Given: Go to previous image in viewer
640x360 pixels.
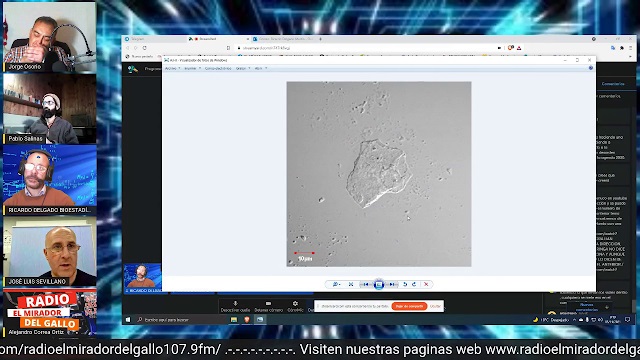Looking at the screenshot, I should (x=366, y=284).
